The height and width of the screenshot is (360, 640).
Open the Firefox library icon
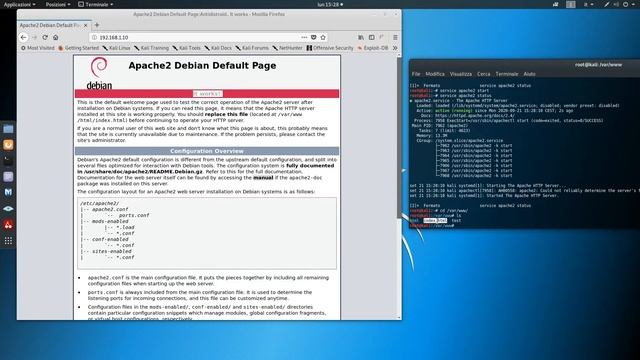pyautogui.click(x=361, y=37)
